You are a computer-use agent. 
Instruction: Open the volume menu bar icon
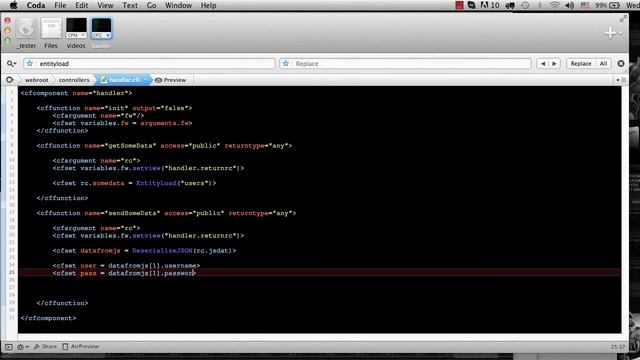(x=569, y=5)
